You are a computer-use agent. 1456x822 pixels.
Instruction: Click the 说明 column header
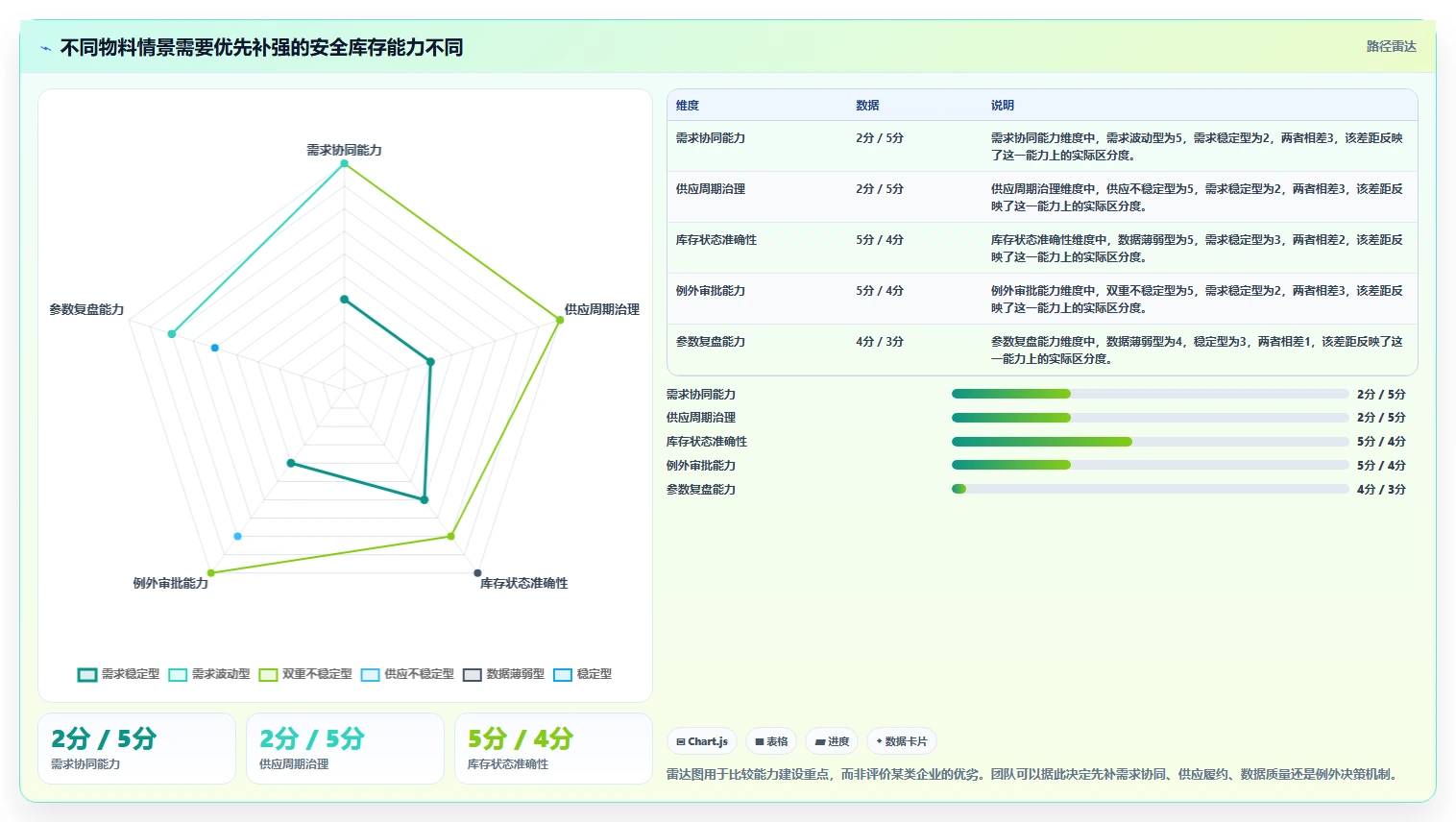pos(1003,106)
